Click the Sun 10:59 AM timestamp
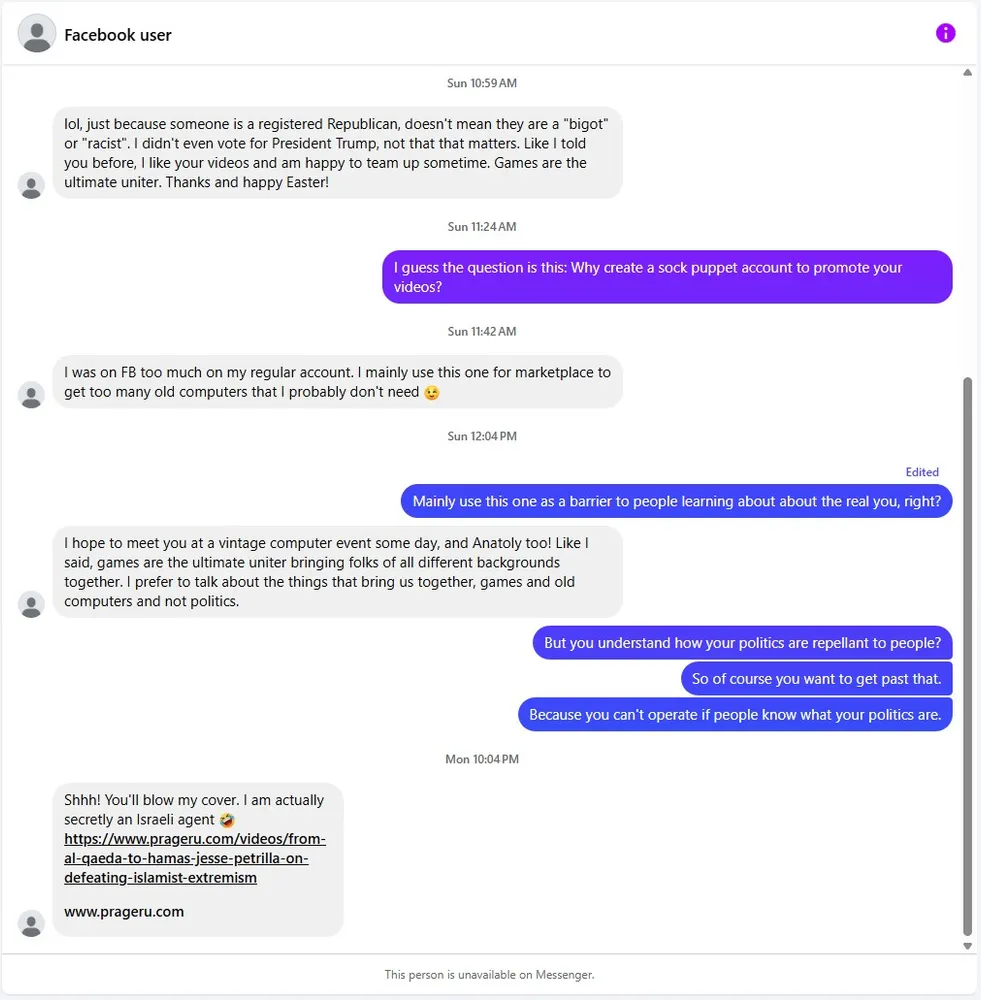This screenshot has height=1000, width=981. point(482,83)
